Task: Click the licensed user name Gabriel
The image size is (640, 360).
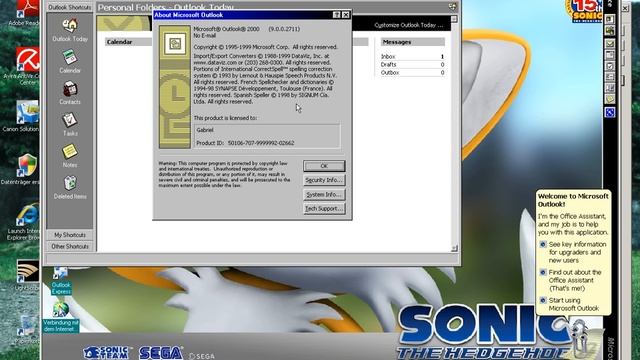Action: click(205, 130)
